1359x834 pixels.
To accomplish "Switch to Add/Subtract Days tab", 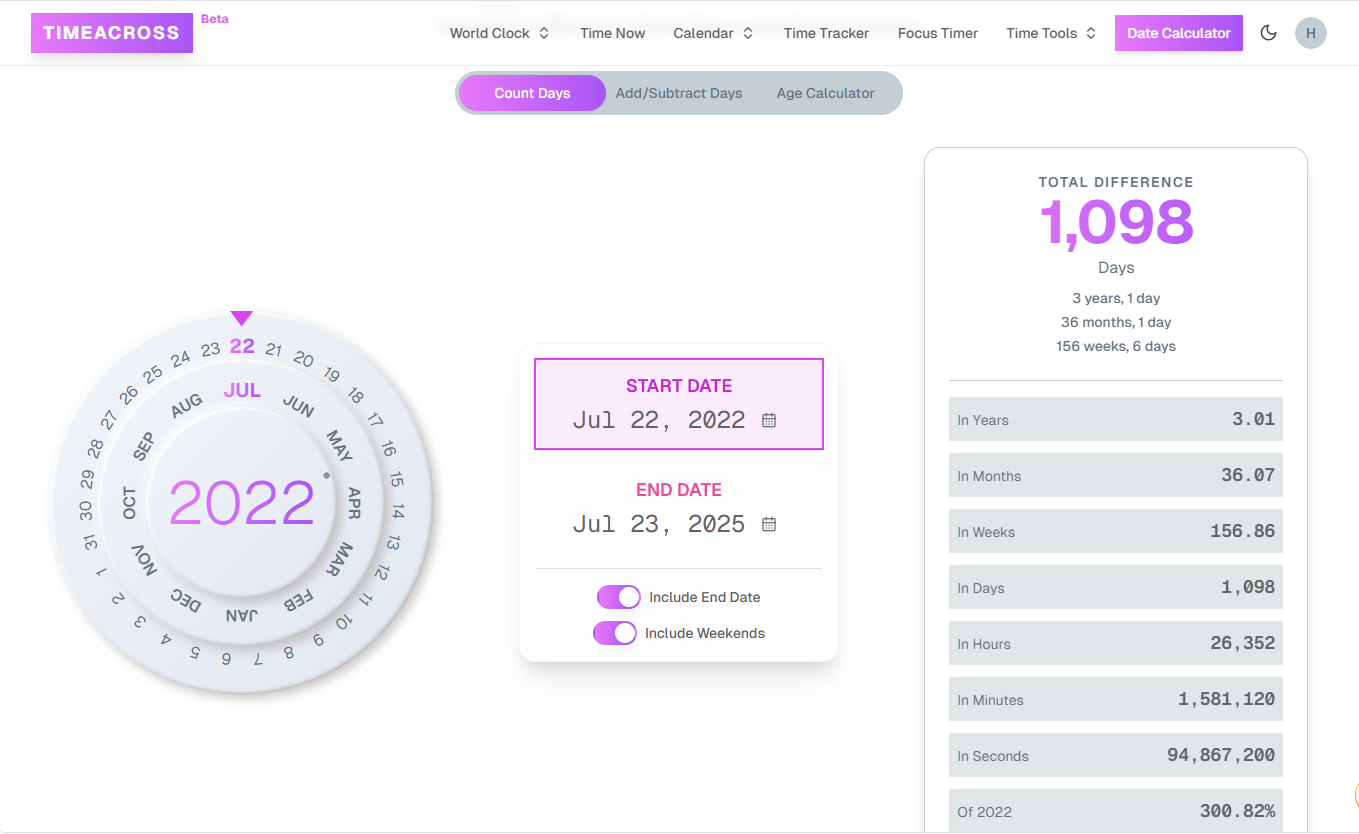I will click(x=679, y=93).
